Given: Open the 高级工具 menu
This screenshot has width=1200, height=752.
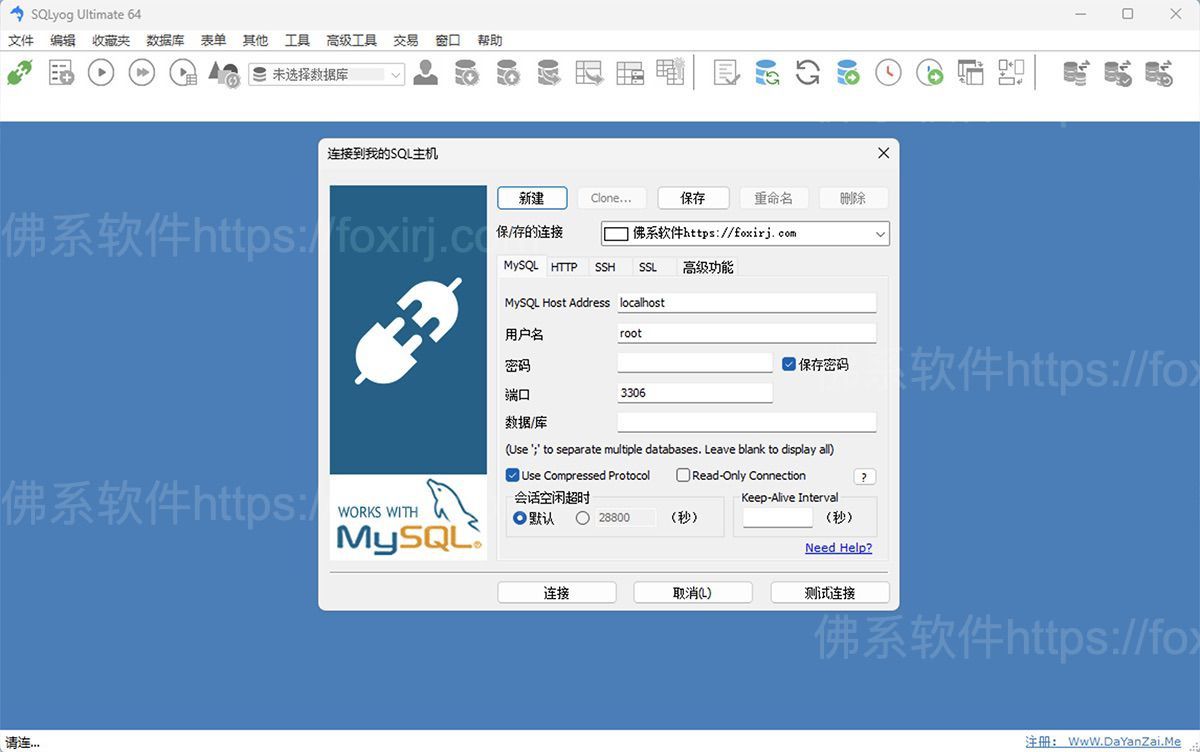Looking at the screenshot, I should (350, 40).
